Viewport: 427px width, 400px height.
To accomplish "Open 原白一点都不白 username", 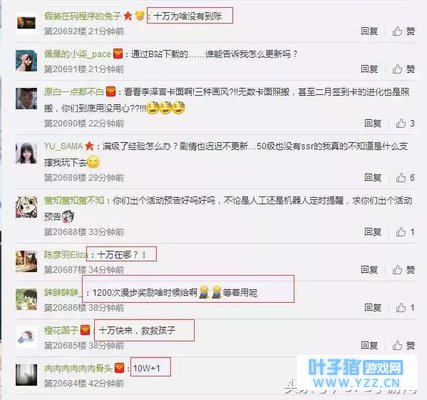I will pyautogui.click(x=74, y=92).
